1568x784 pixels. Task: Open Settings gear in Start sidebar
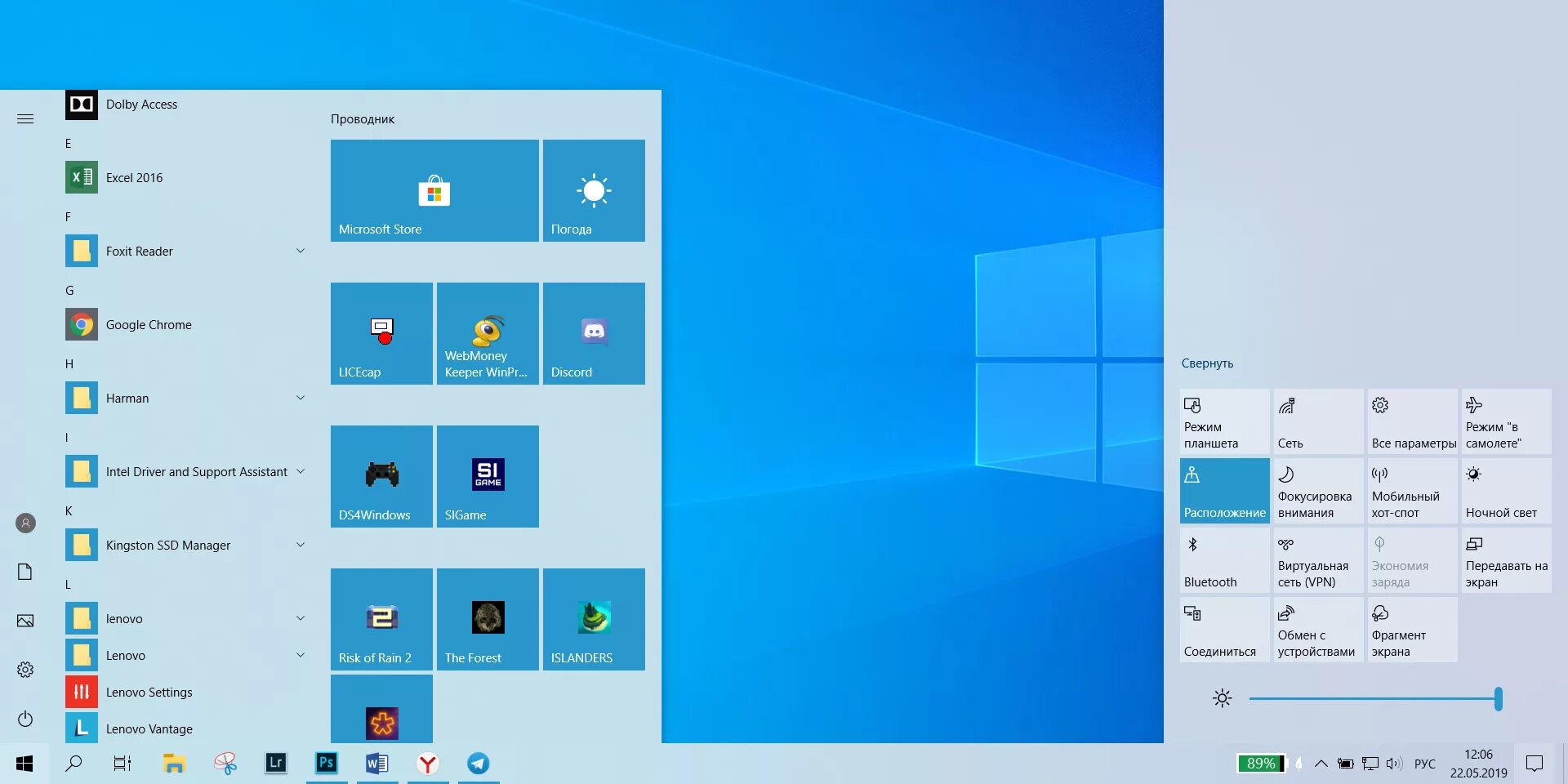click(x=25, y=670)
